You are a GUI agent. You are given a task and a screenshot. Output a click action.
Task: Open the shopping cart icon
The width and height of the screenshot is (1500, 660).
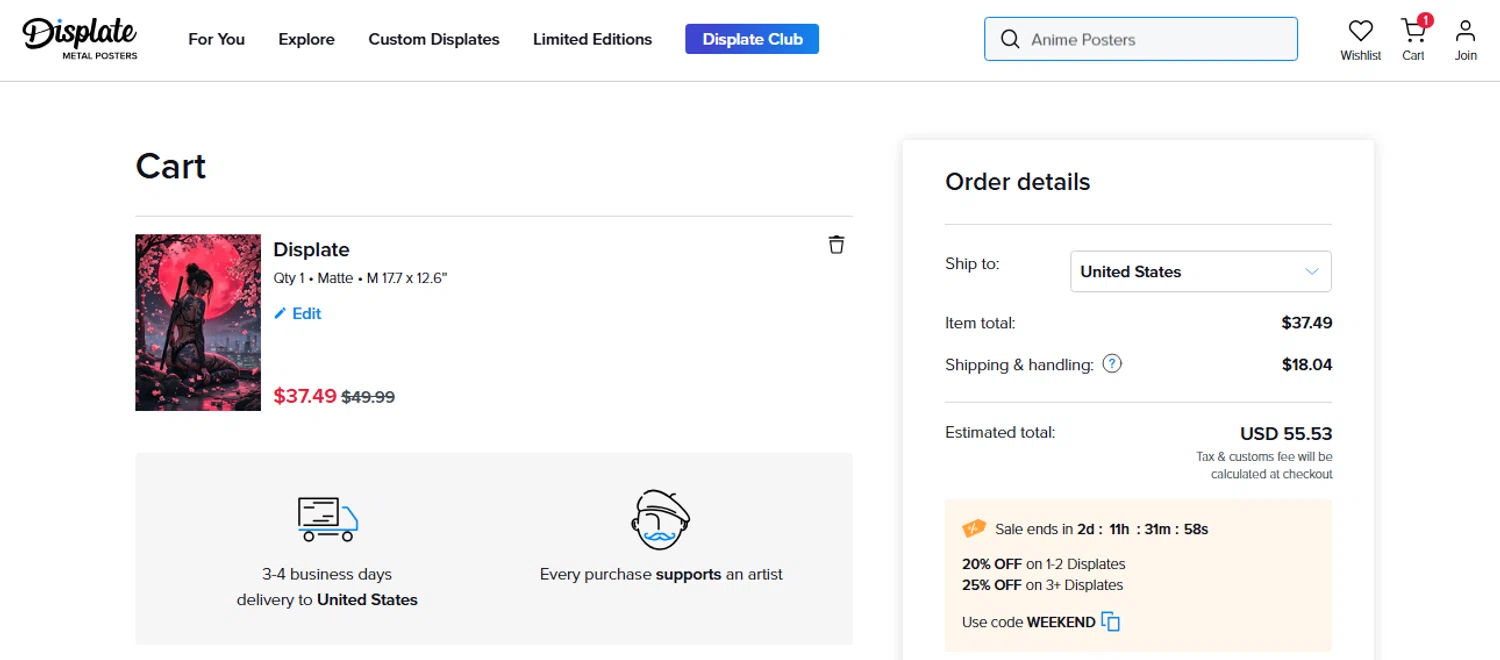click(1413, 31)
